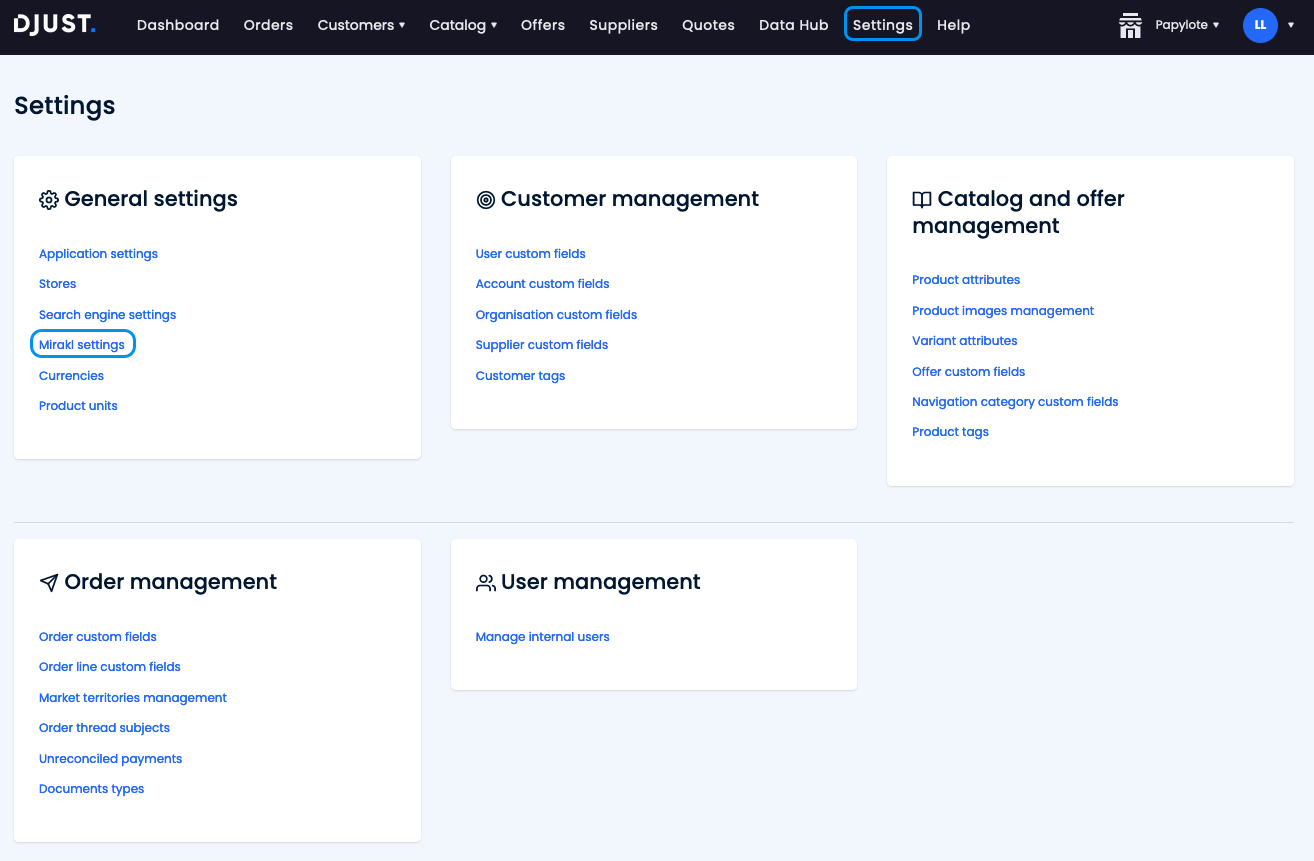The height and width of the screenshot is (861, 1314).
Task: Select Offers in the navigation bar
Action: (542, 24)
